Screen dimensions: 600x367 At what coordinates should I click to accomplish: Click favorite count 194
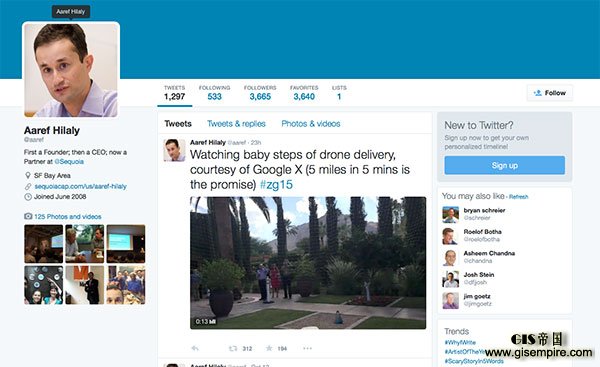coord(282,349)
